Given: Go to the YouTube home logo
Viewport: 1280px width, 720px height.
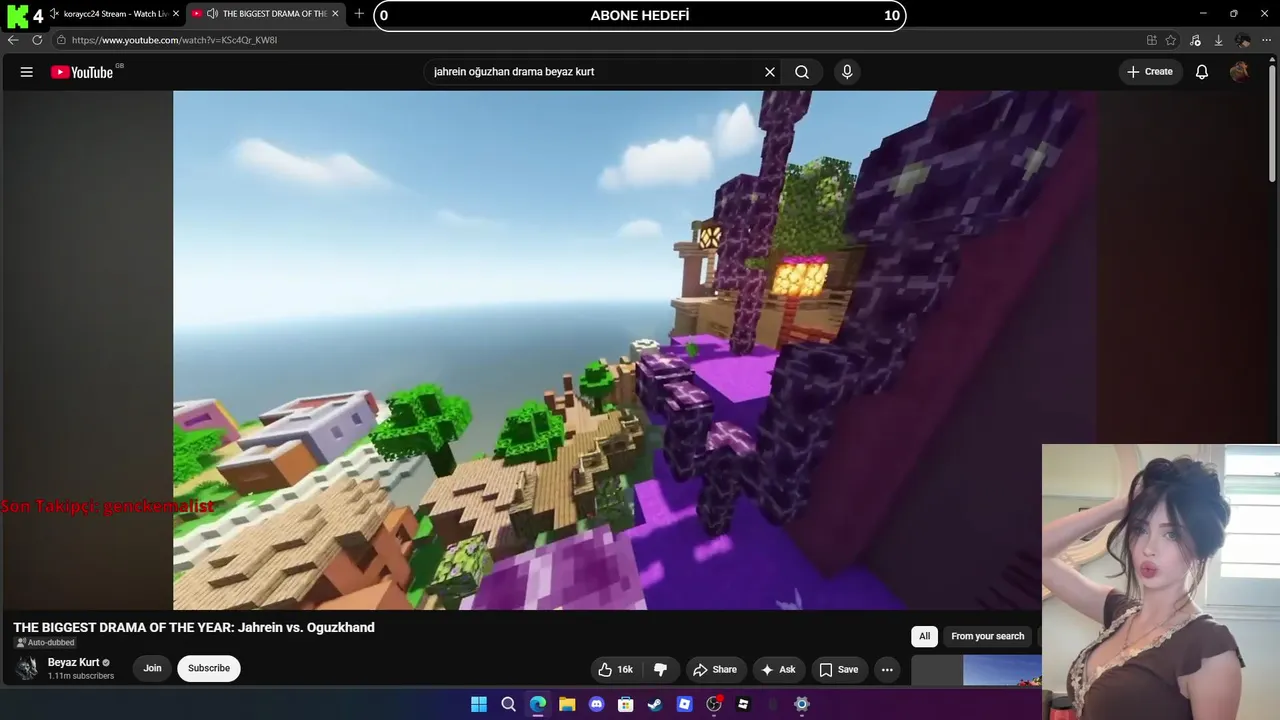Looking at the screenshot, I should click(x=83, y=72).
